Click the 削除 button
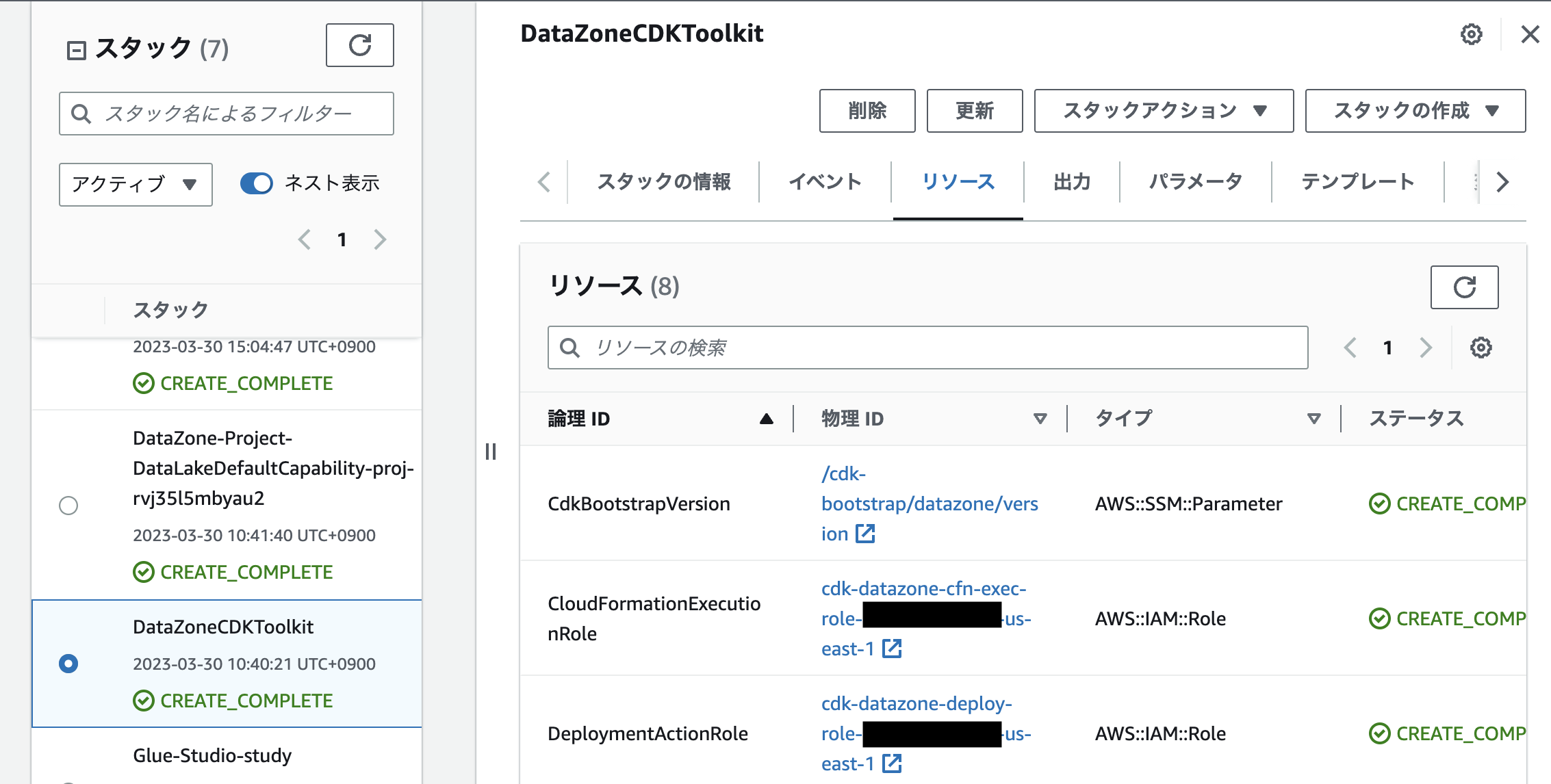This screenshot has height=784, width=1551. coord(867,110)
